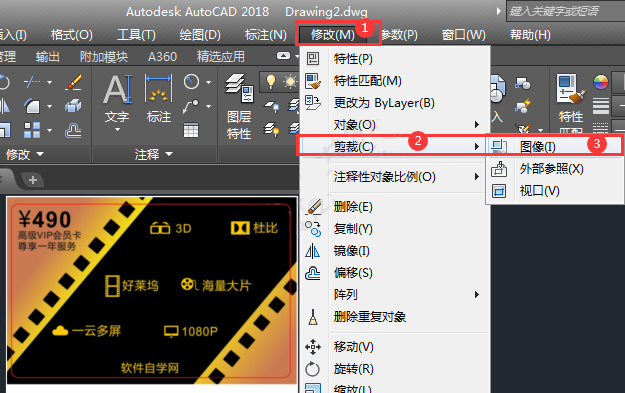
Task: Open the circle tool dropdown arrow
Action: [209, 83]
